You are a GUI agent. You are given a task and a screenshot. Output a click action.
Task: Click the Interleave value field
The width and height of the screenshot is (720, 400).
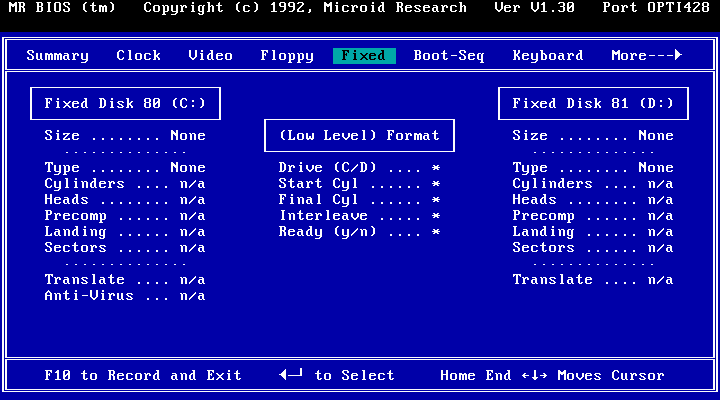(435, 216)
